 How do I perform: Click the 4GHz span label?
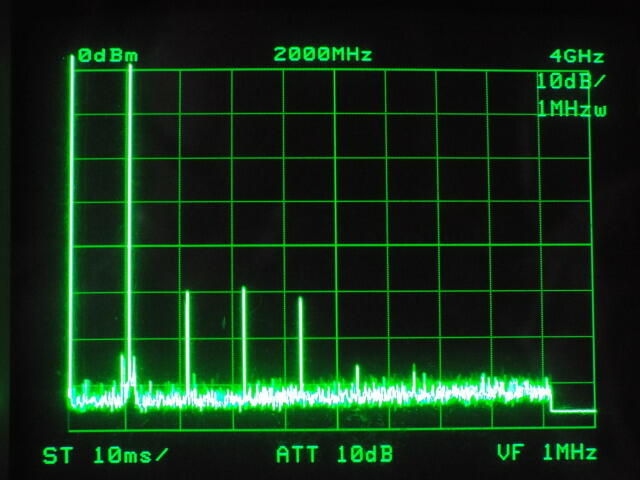pyautogui.click(x=572, y=56)
